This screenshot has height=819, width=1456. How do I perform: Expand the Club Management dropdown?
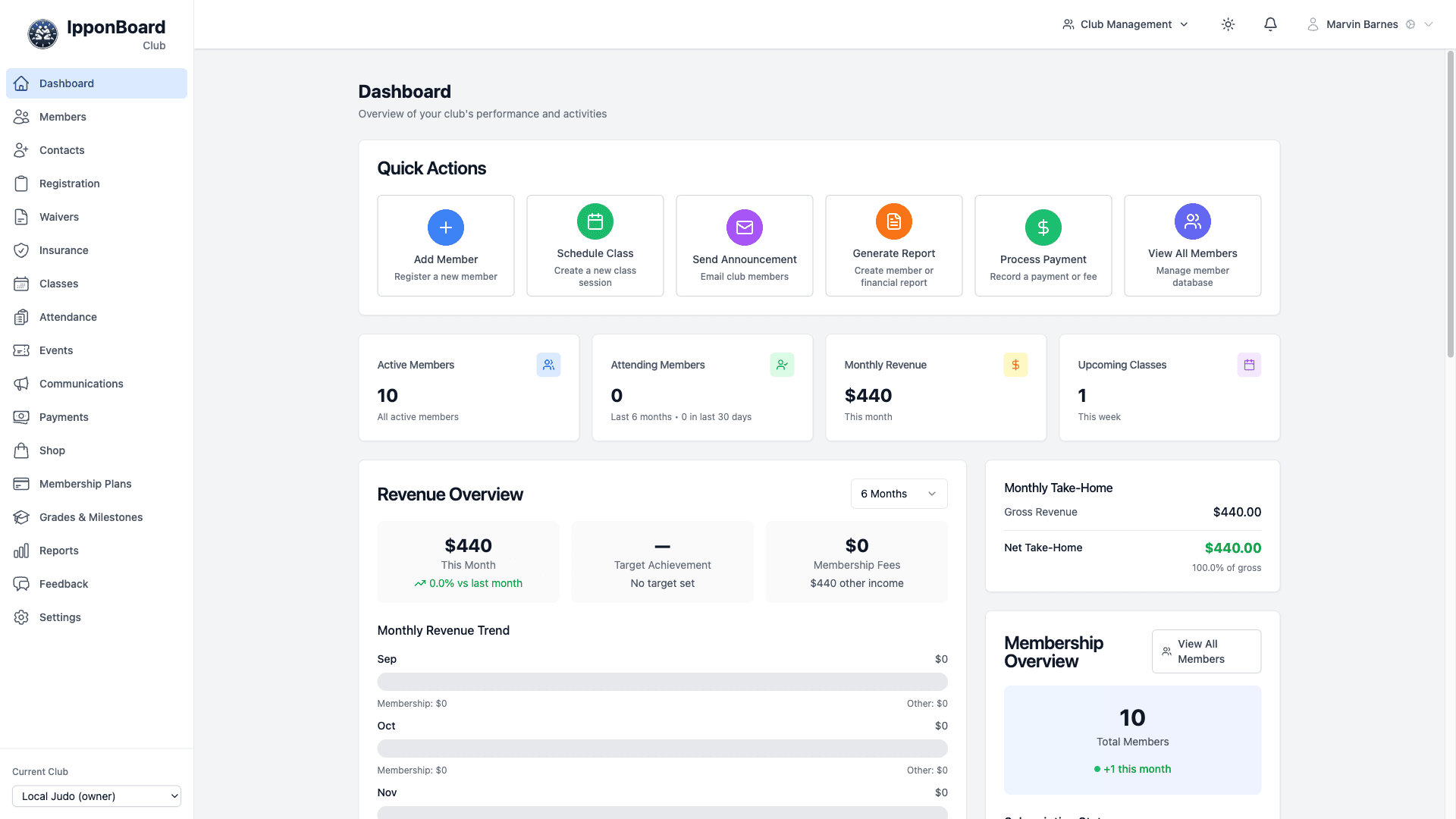[x=1125, y=24]
